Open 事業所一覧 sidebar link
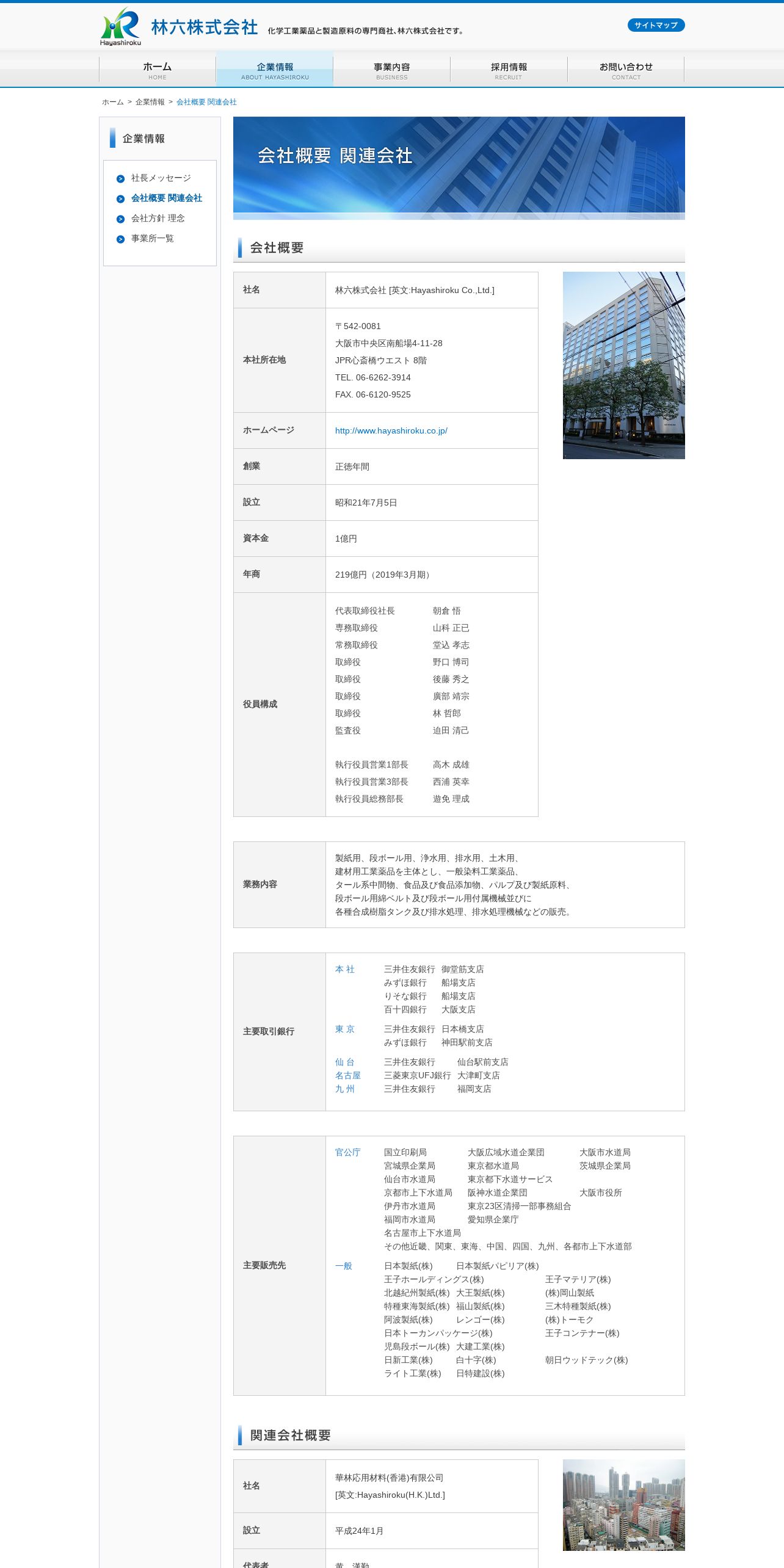Screen dimensions: 784x1568 pos(153,238)
